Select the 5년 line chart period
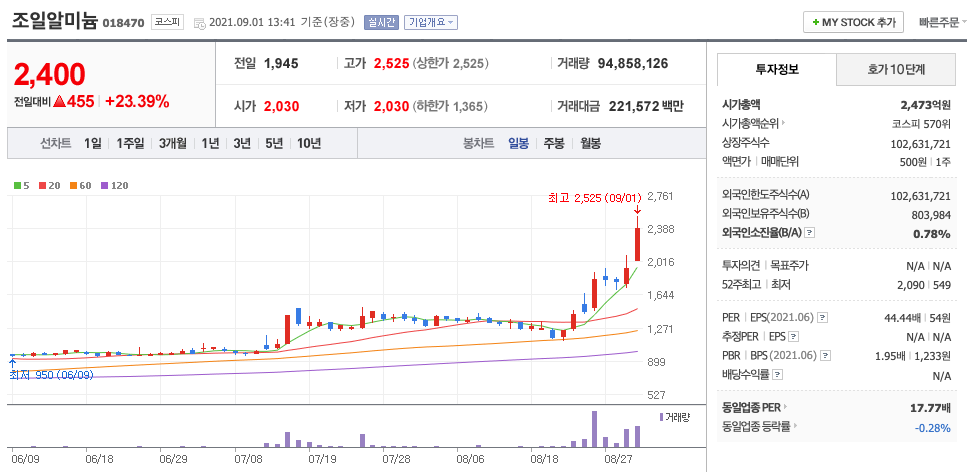The image size is (974, 472). click(x=274, y=143)
